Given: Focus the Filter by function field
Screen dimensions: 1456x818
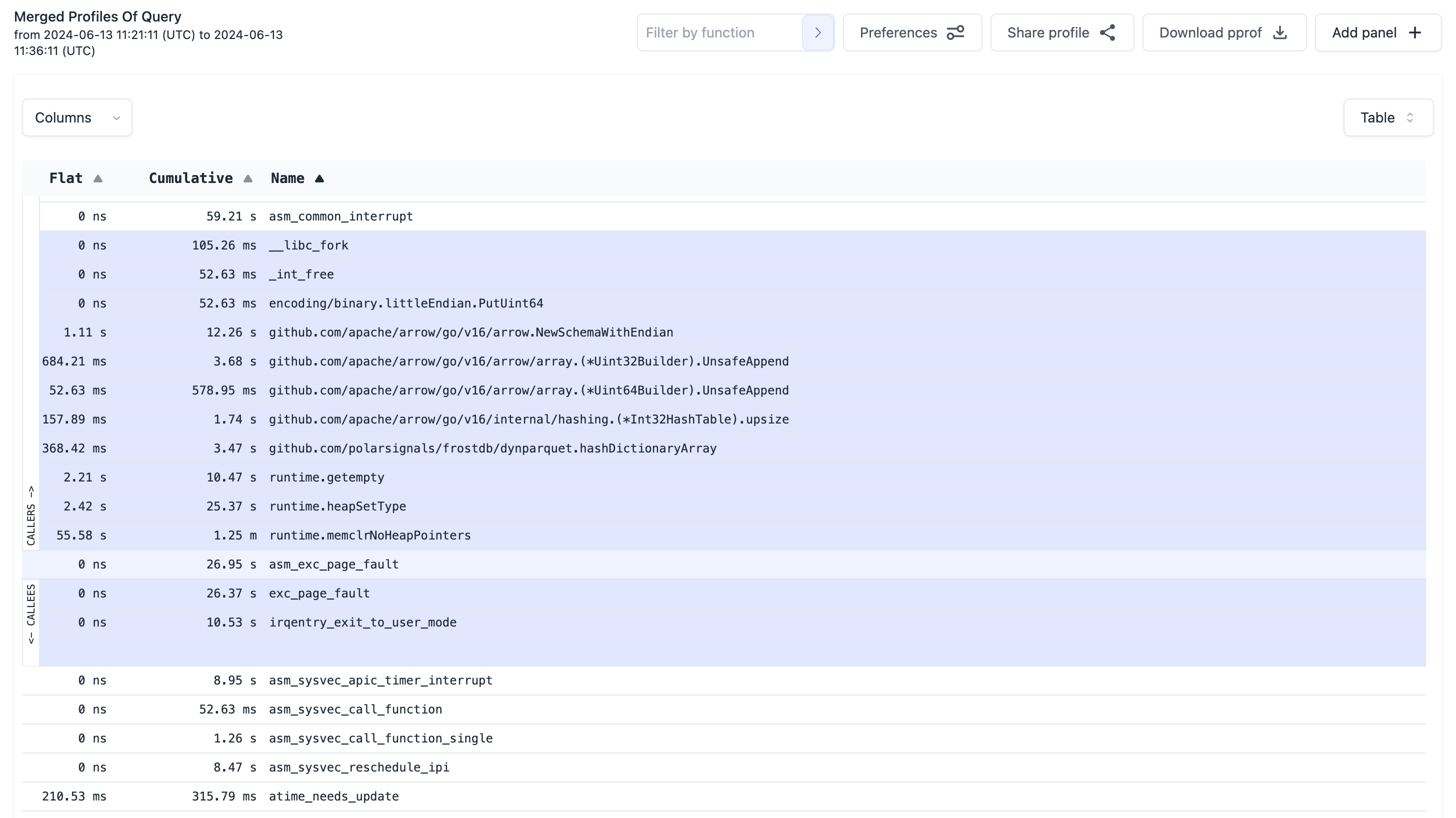Looking at the screenshot, I should [x=719, y=33].
